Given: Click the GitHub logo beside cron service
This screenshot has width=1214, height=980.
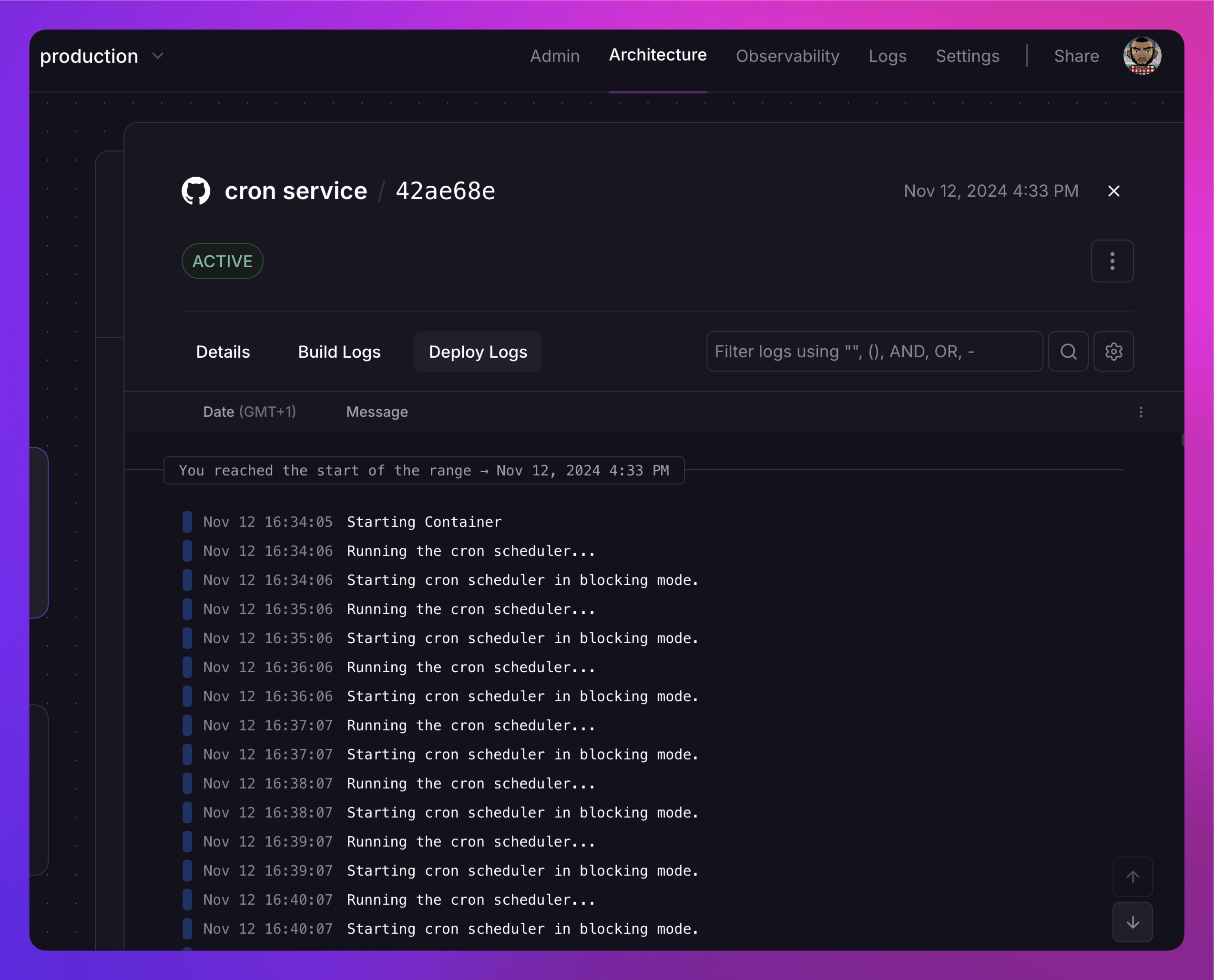Looking at the screenshot, I should tap(195, 191).
